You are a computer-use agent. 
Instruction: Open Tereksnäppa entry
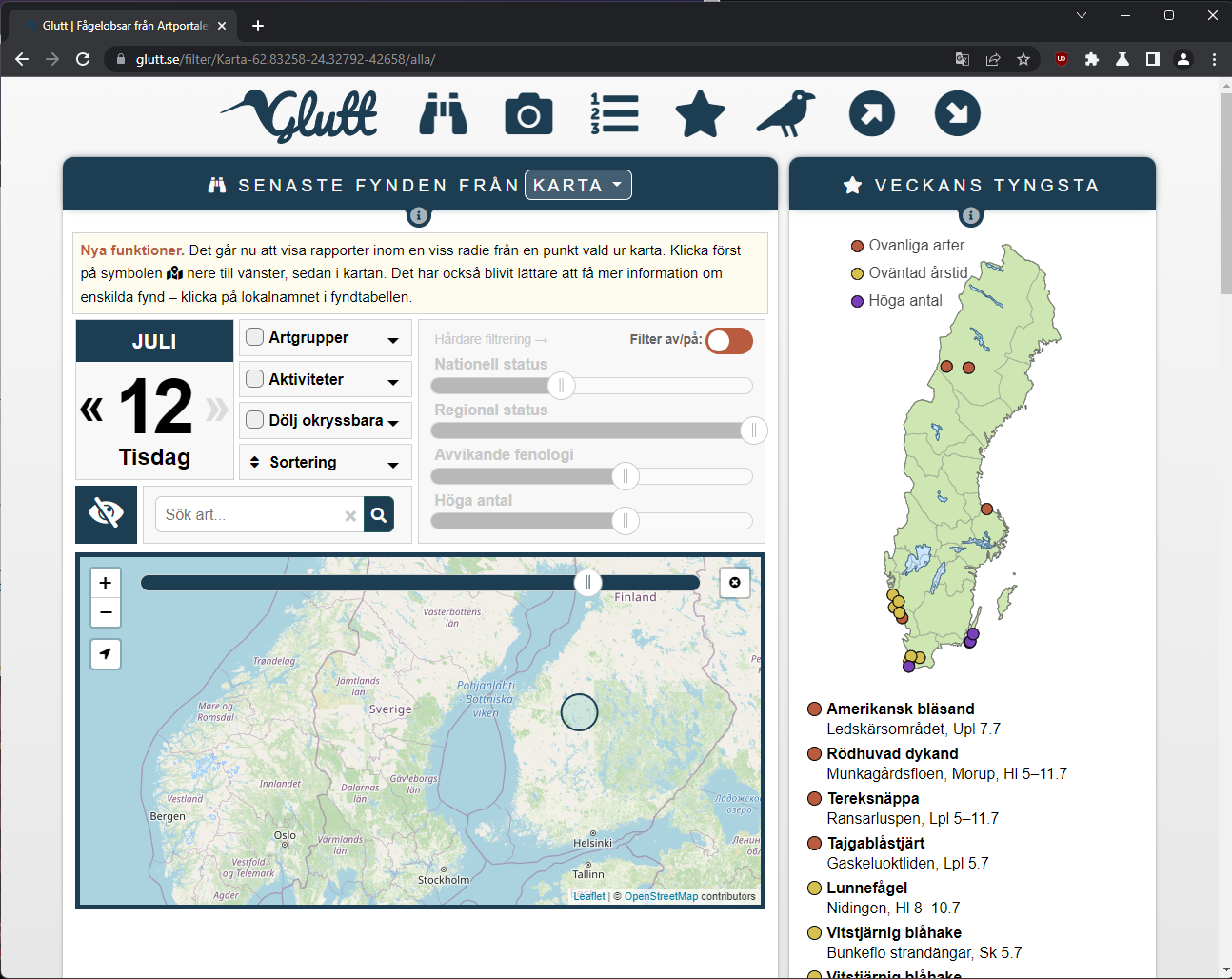pos(873,798)
